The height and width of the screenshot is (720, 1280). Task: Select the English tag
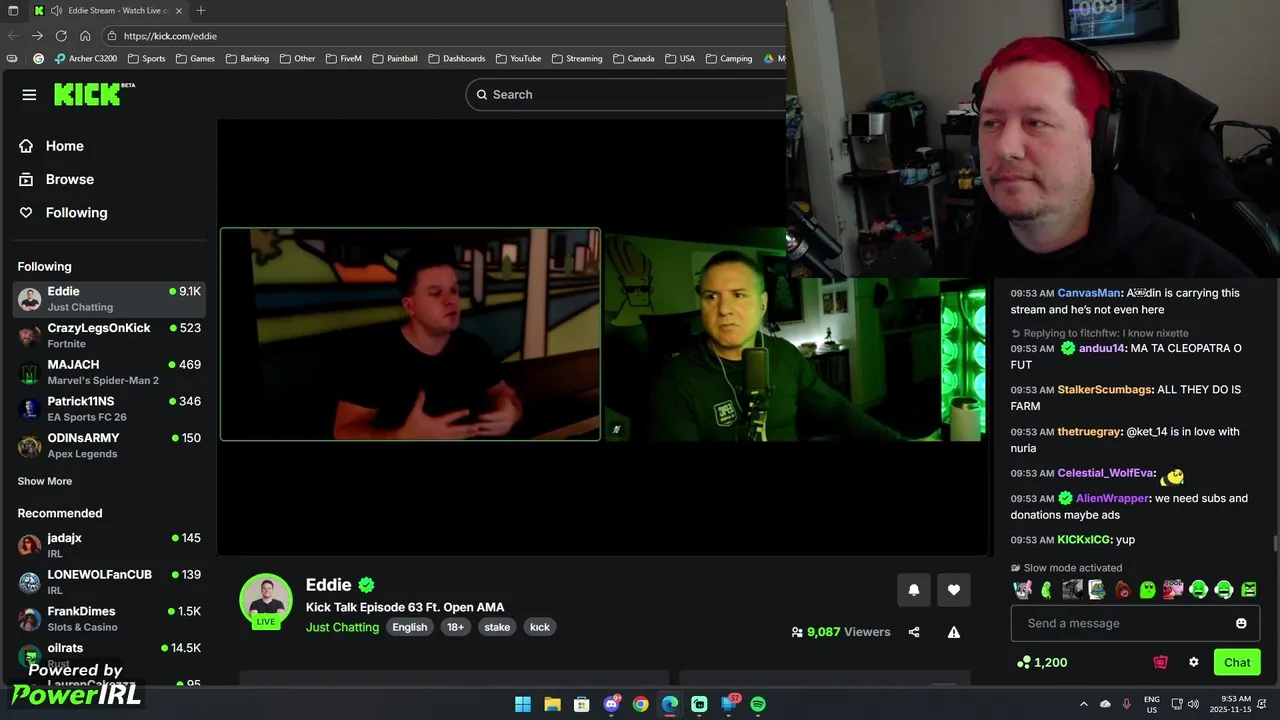coord(409,627)
